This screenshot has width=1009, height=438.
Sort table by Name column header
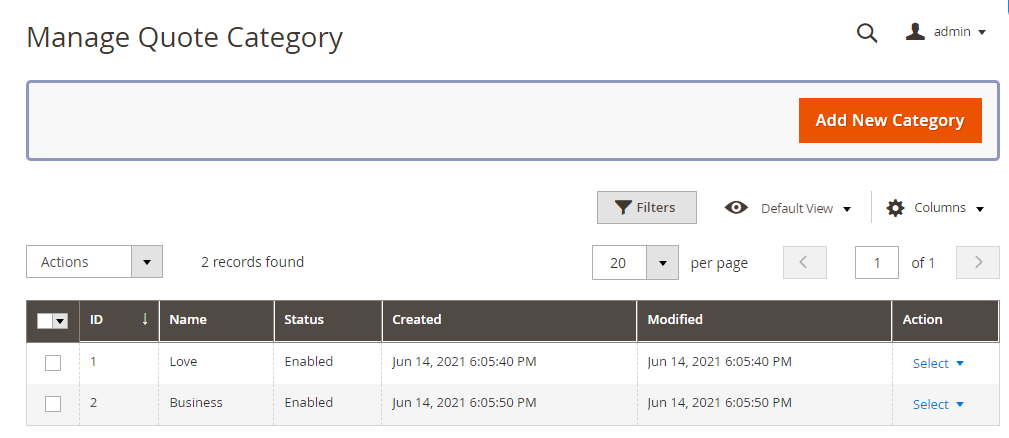click(188, 320)
